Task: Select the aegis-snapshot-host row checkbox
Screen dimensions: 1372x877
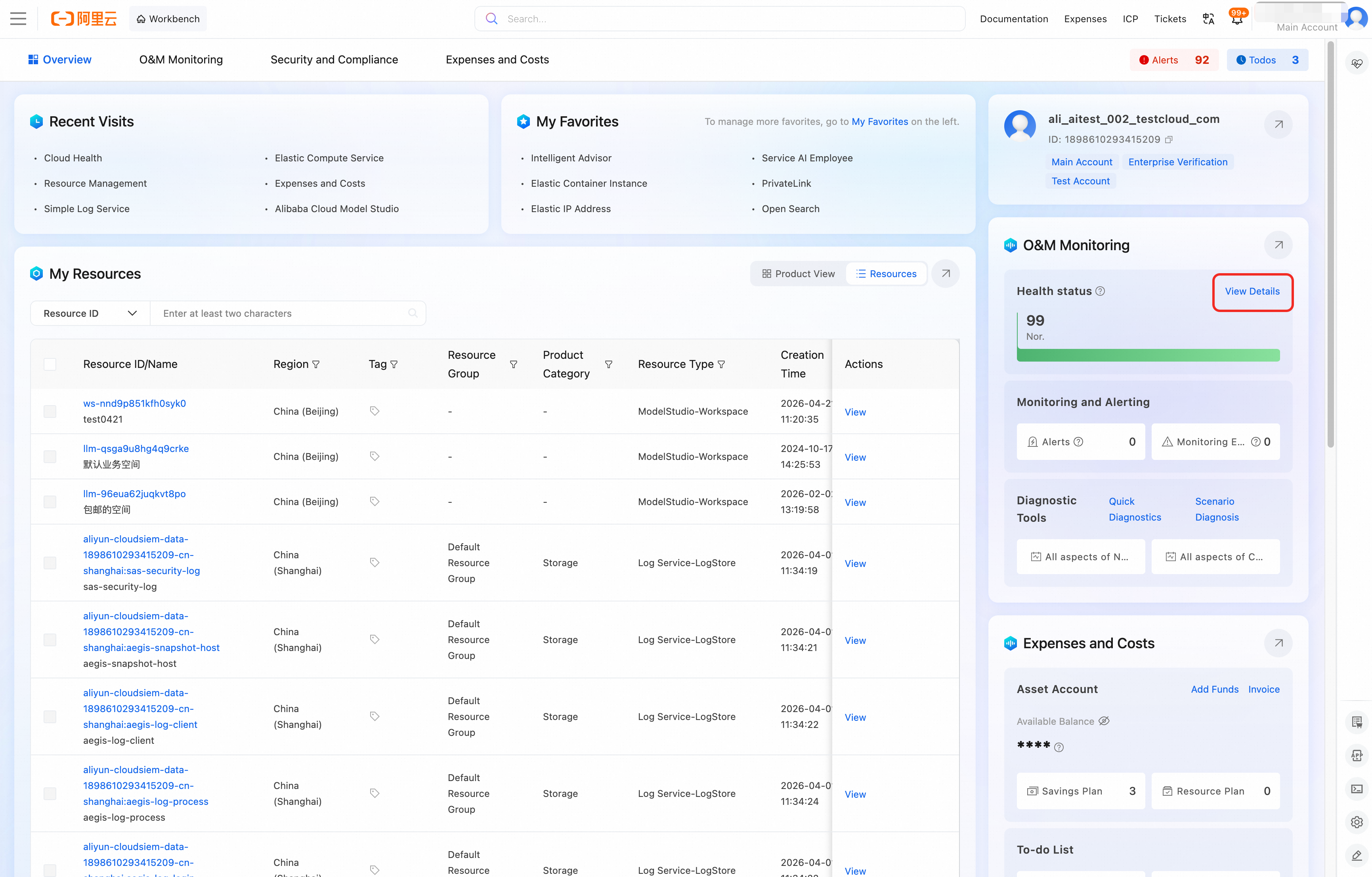Action: click(50, 640)
